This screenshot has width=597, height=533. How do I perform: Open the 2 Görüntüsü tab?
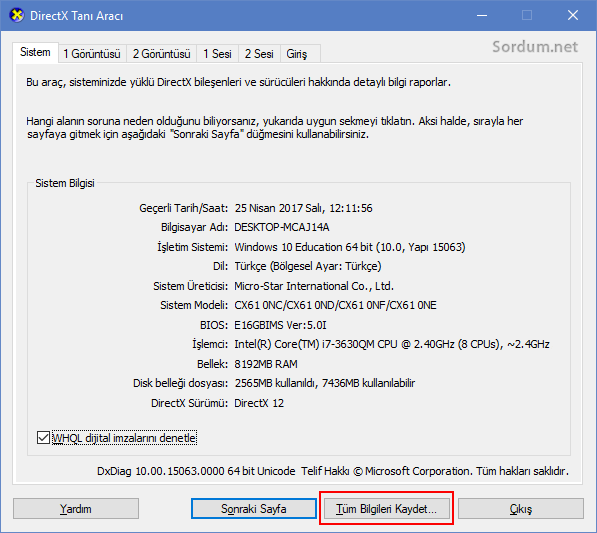click(x=161, y=54)
